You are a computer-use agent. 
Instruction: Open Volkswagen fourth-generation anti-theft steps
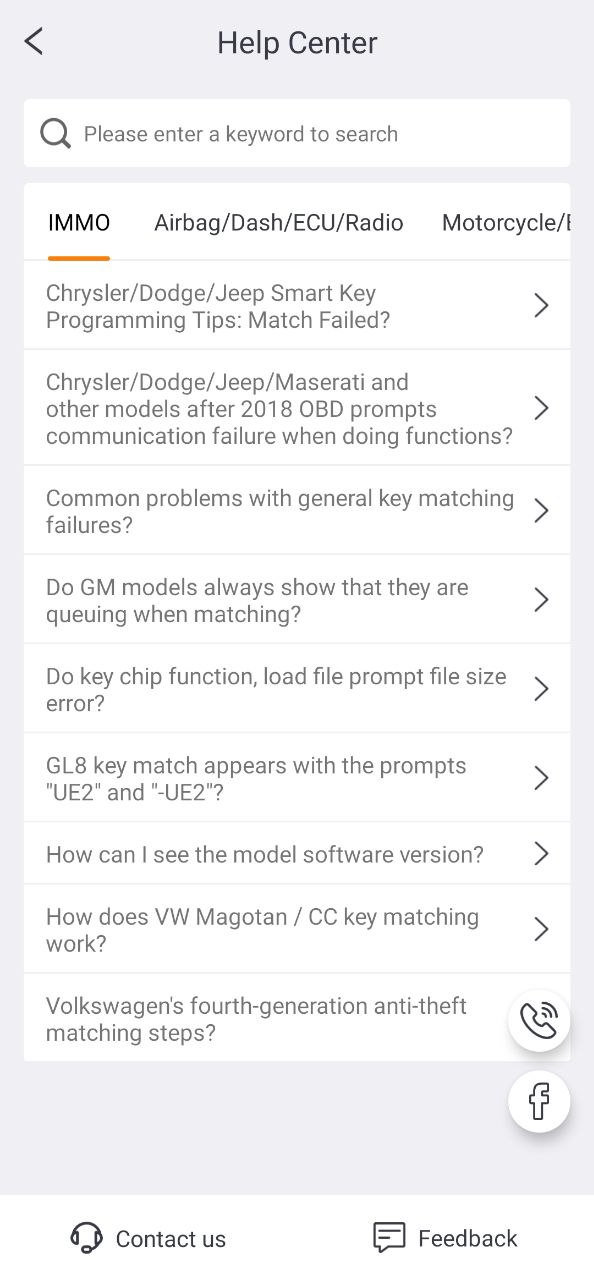tap(297, 1018)
